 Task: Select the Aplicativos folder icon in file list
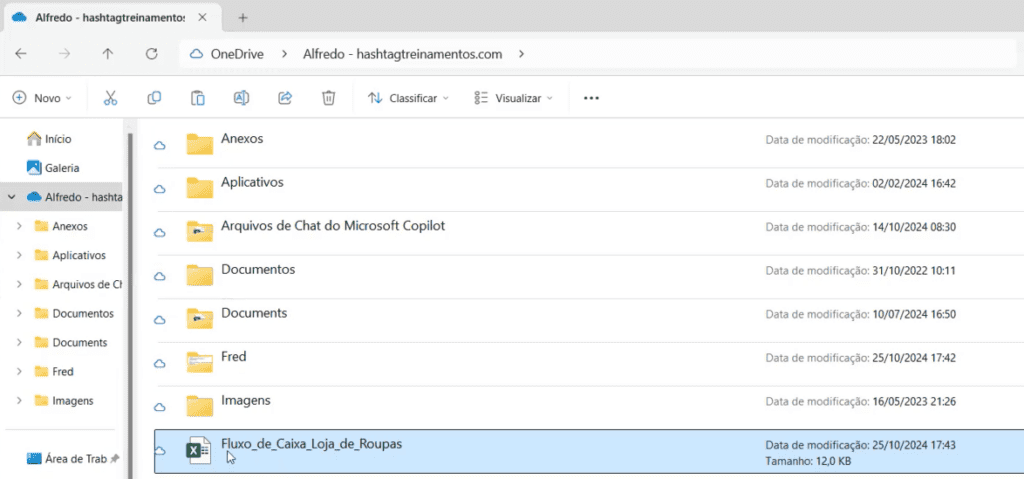click(x=200, y=188)
